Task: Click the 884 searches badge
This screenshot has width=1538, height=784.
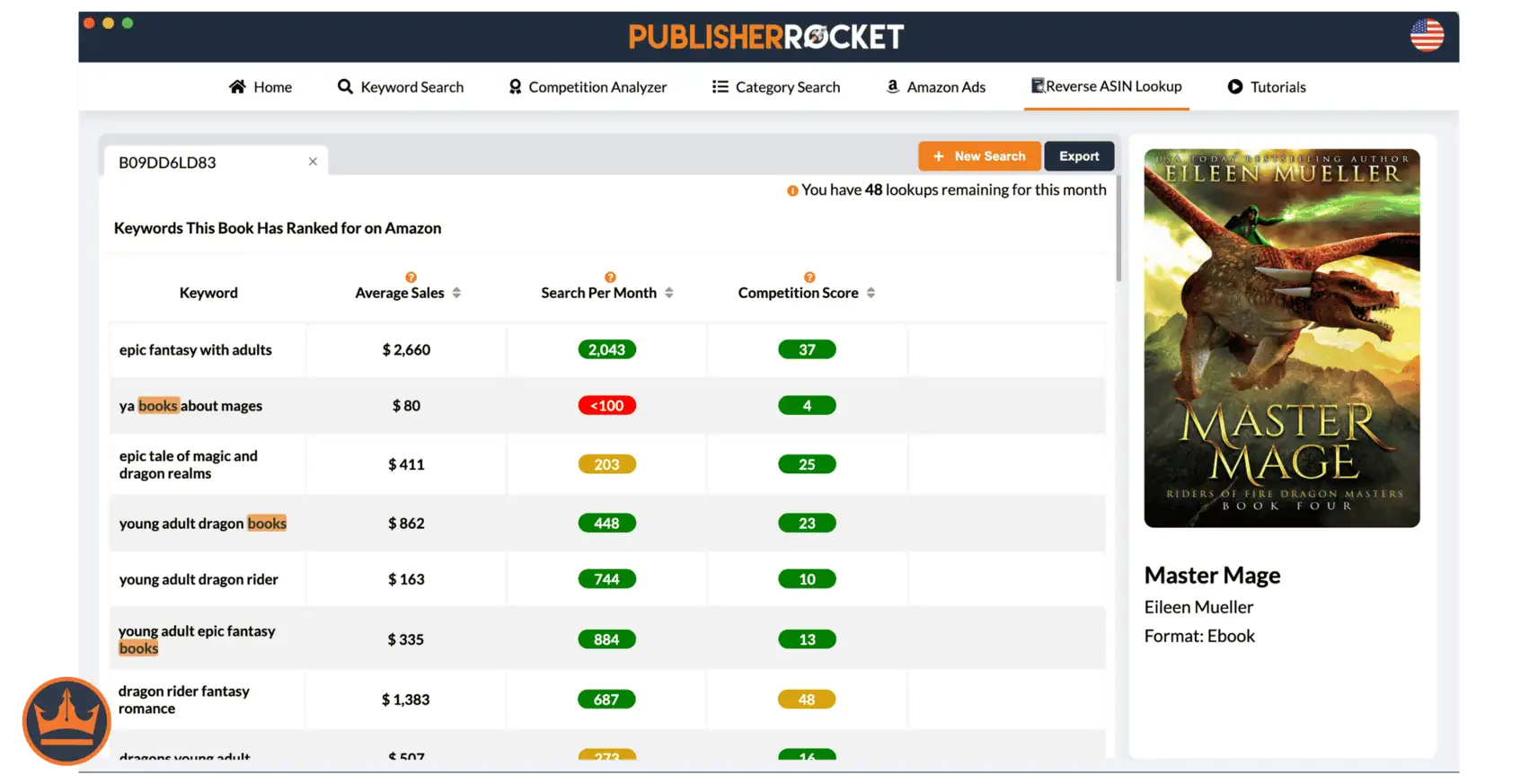Action: pyautogui.click(x=607, y=639)
